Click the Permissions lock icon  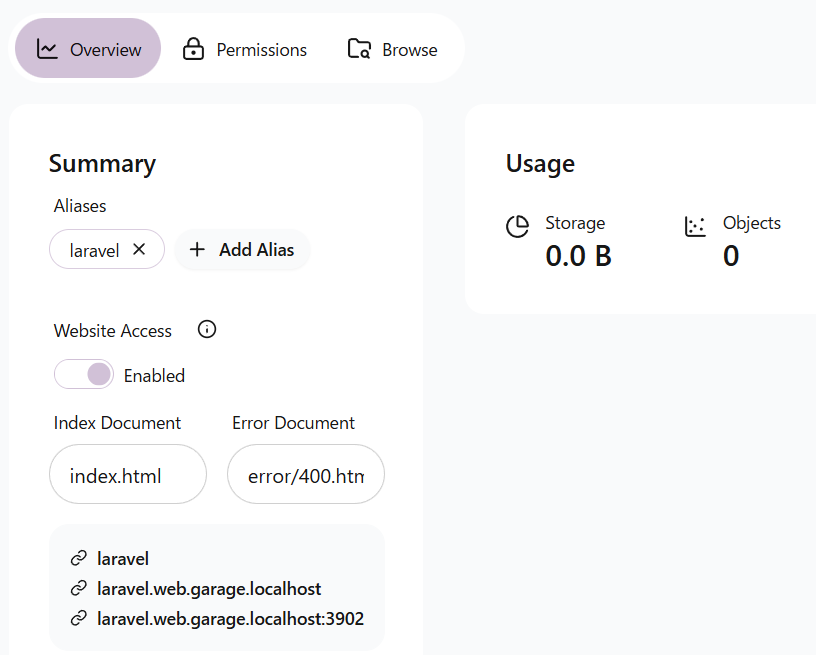coord(193,49)
